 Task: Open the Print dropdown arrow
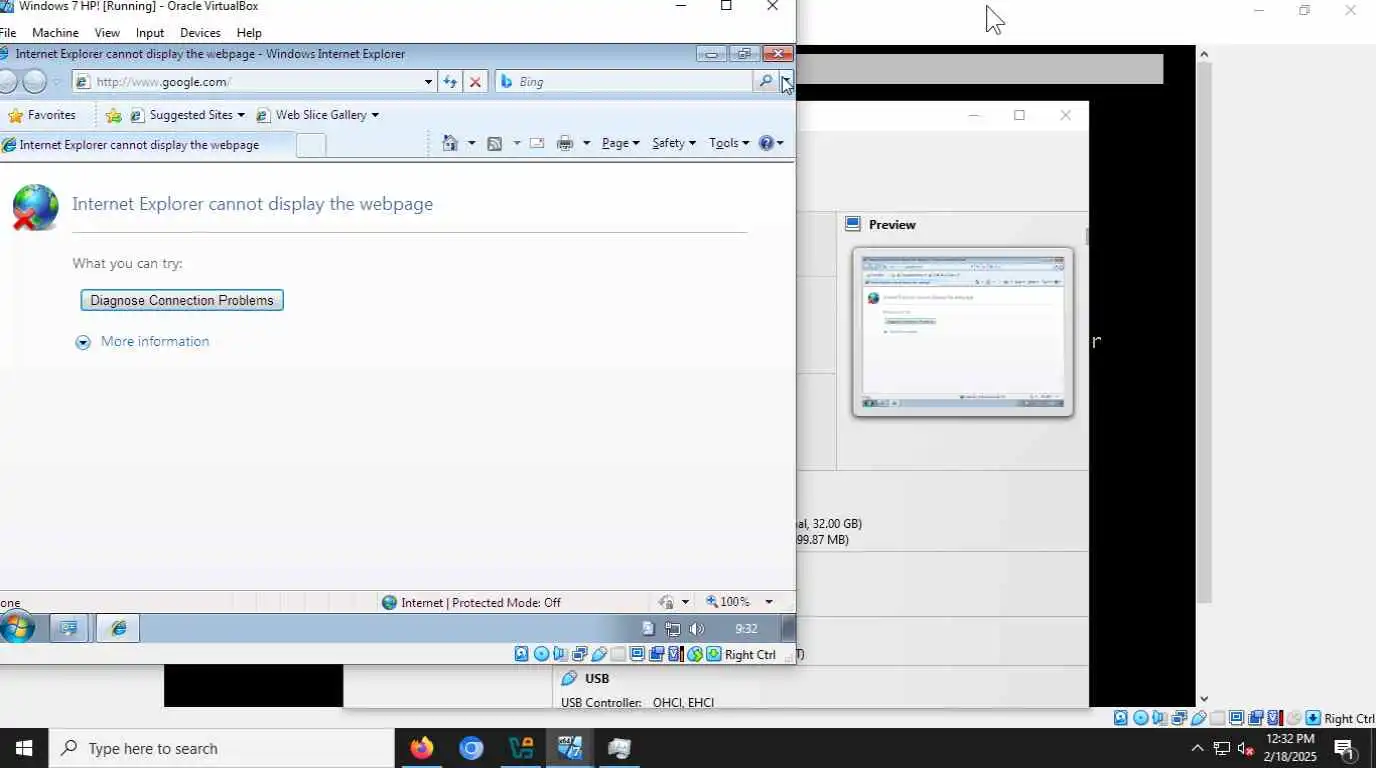[x=586, y=143]
